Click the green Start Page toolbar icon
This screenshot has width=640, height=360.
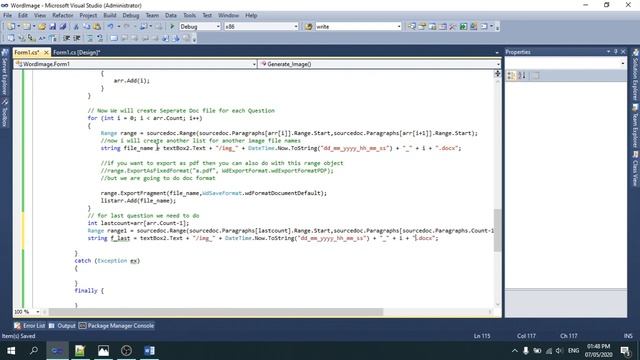point(463,27)
